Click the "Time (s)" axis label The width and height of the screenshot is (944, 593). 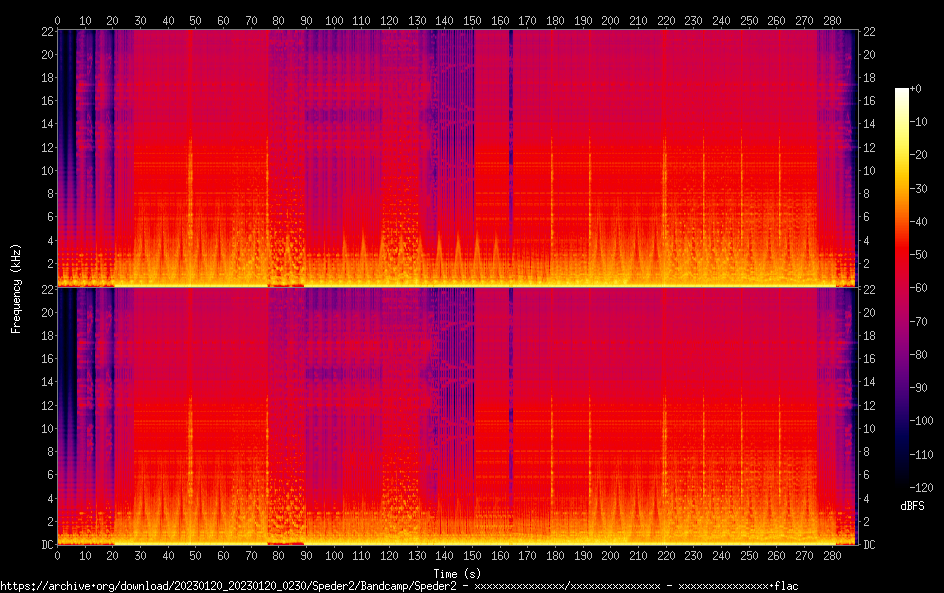pyautogui.click(x=456, y=573)
